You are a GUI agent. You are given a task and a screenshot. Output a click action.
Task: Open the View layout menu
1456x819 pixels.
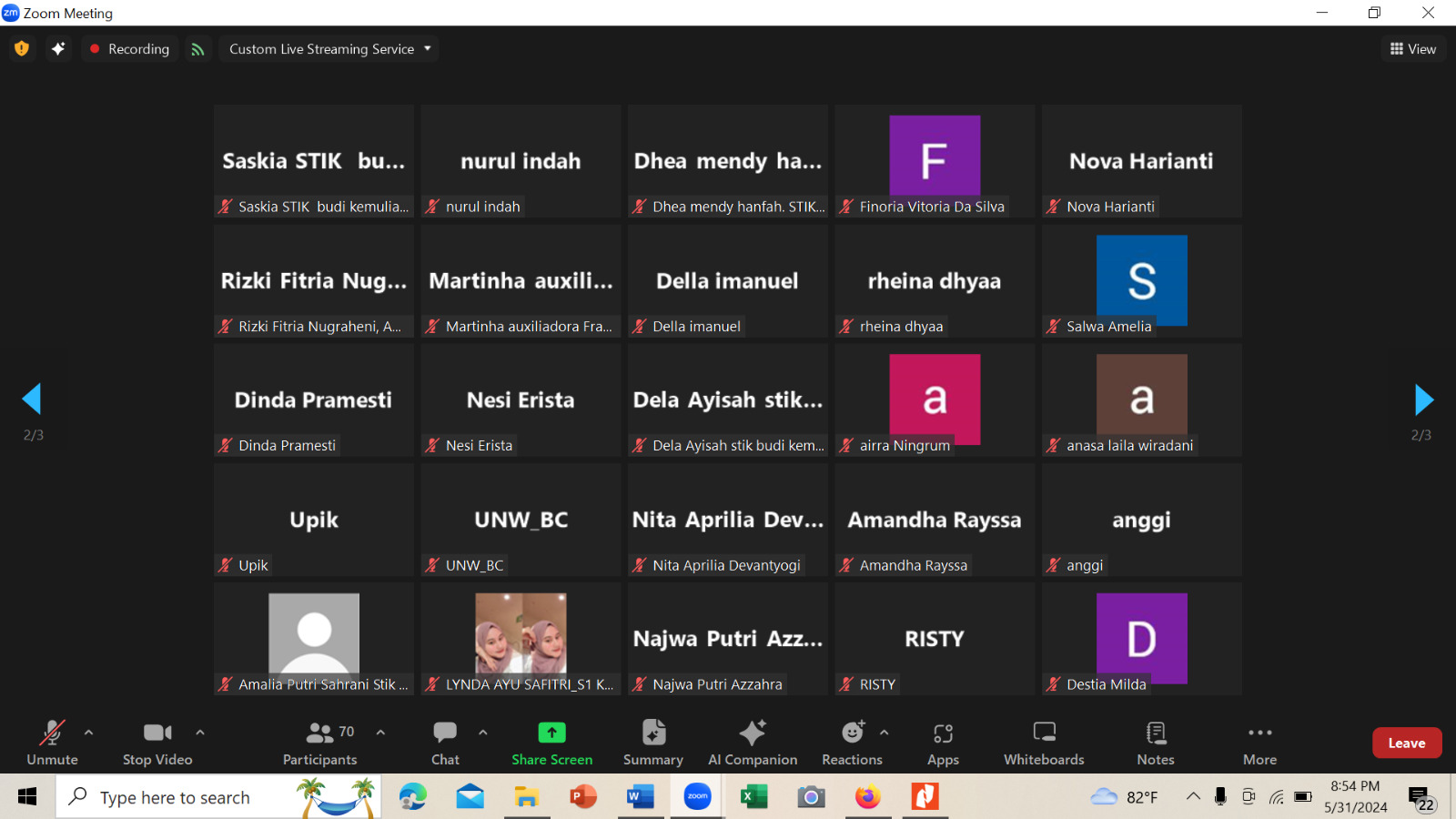pyautogui.click(x=1413, y=49)
